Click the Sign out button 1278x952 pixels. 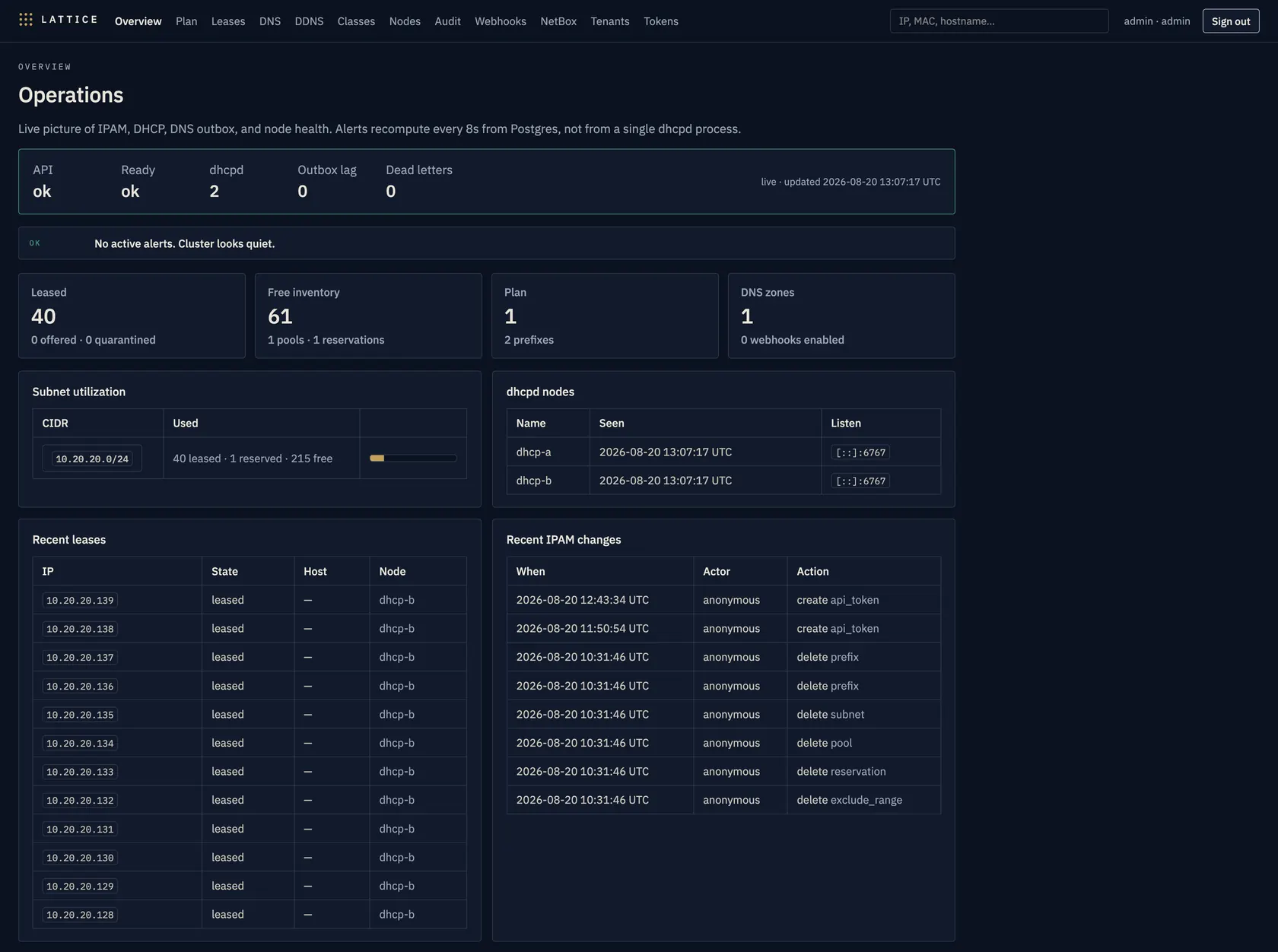point(1231,21)
